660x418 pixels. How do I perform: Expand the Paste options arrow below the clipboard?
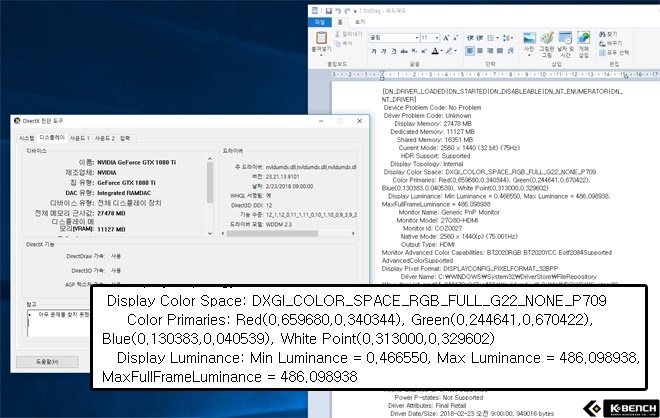pos(322,54)
